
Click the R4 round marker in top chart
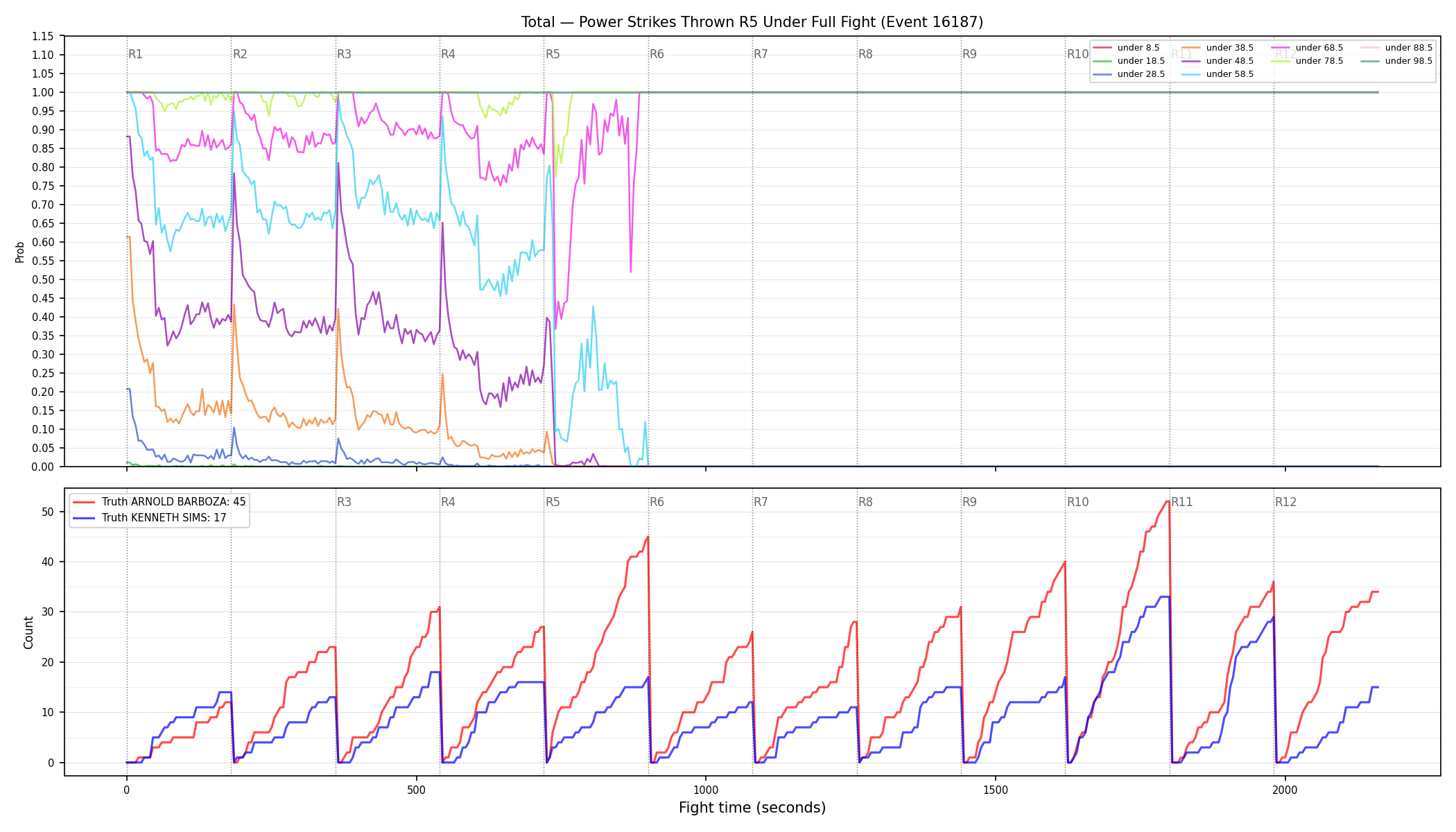click(448, 54)
